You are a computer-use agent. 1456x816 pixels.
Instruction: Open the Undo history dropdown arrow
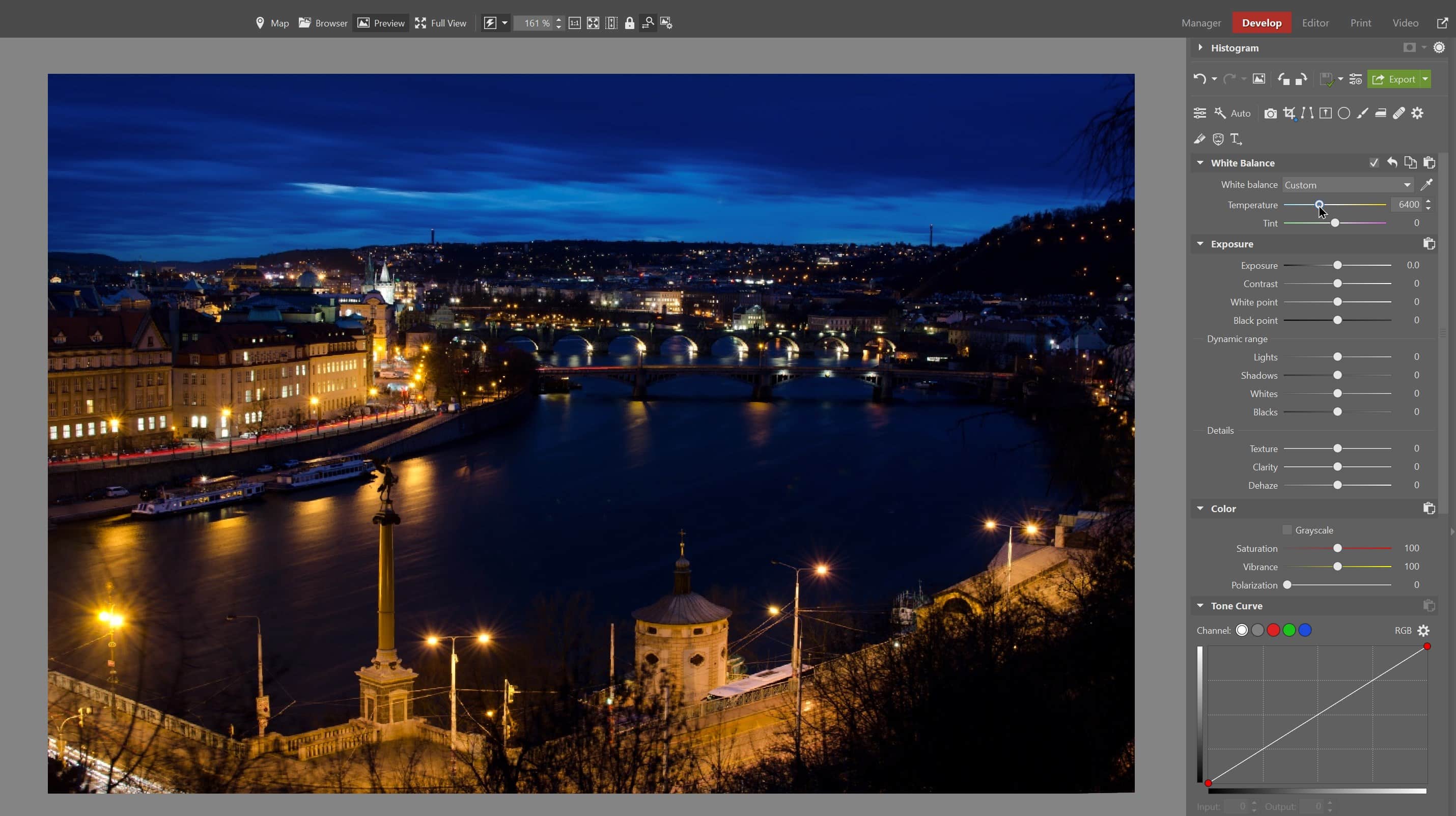1214,79
